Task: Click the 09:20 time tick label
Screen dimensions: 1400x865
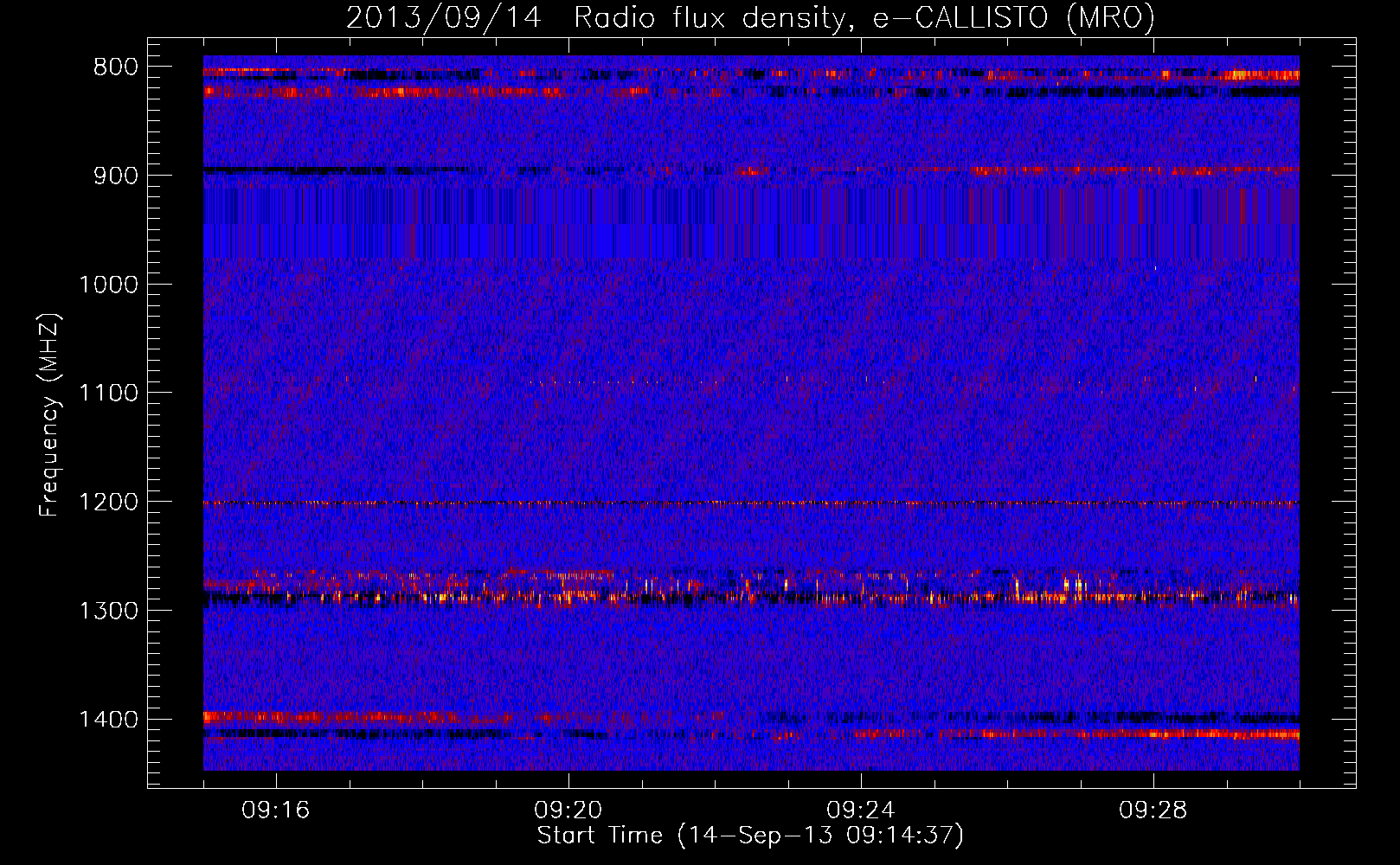Action: [x=568, y=811]
